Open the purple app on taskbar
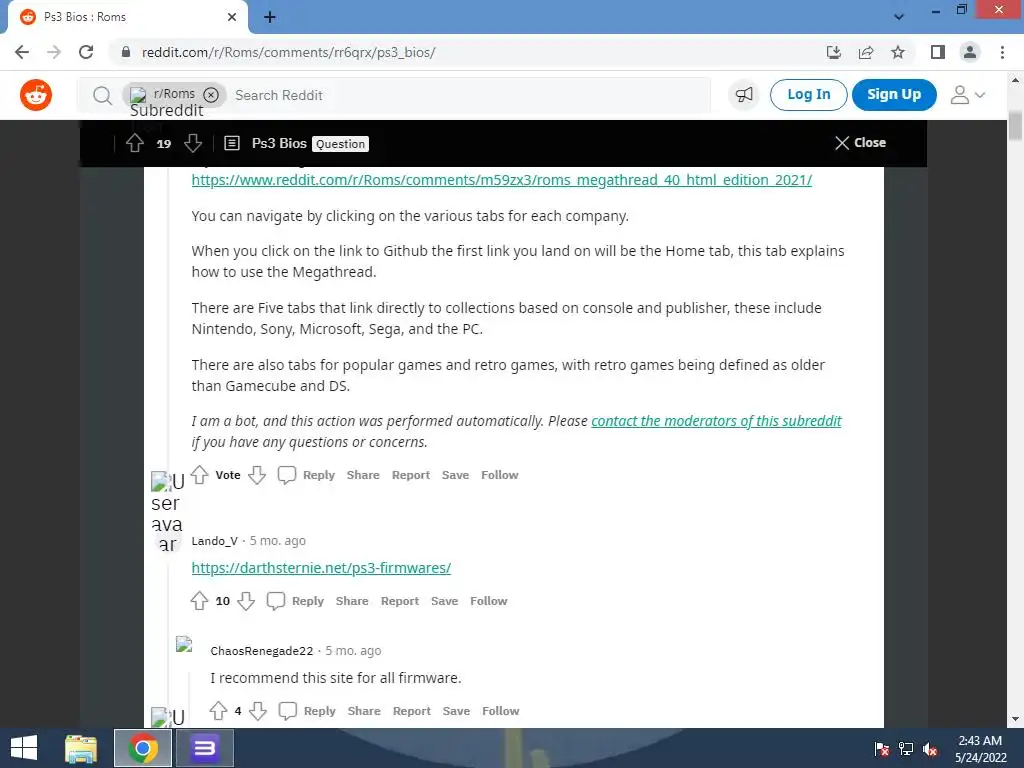1024x768 pixels. coord(204,748)
